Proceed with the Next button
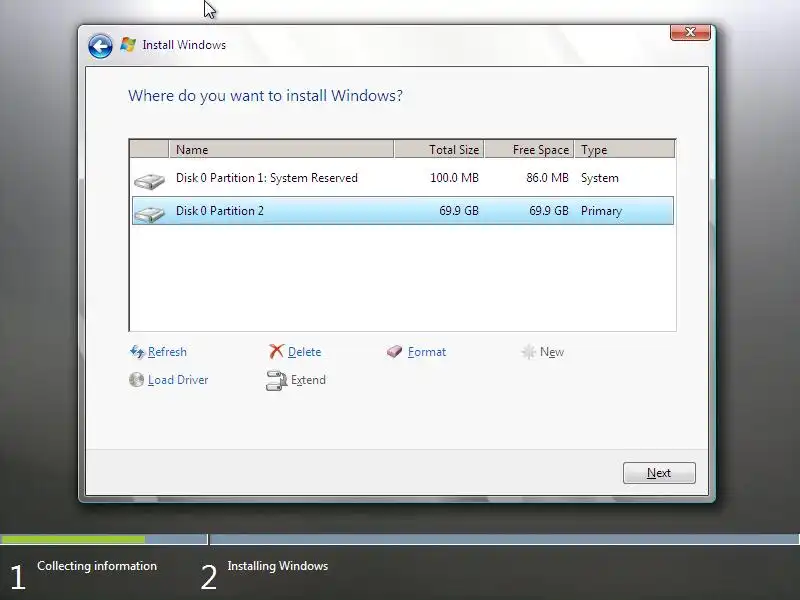The height and width of the screenshot is (600, 800). [x=659, y=473]
